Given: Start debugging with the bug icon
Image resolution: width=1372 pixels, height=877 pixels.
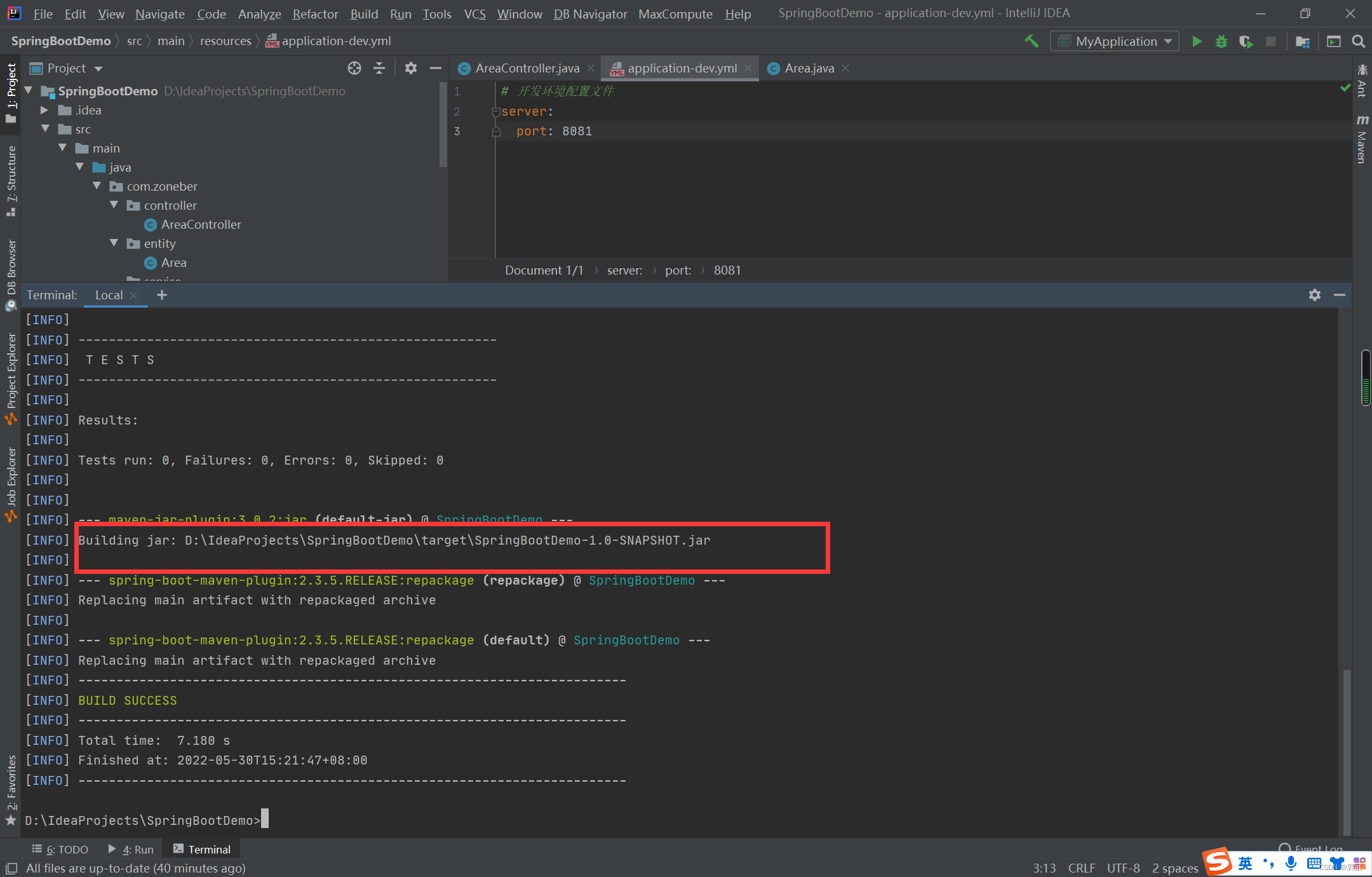Looking at the screenshot, I should pos(1221,41).
